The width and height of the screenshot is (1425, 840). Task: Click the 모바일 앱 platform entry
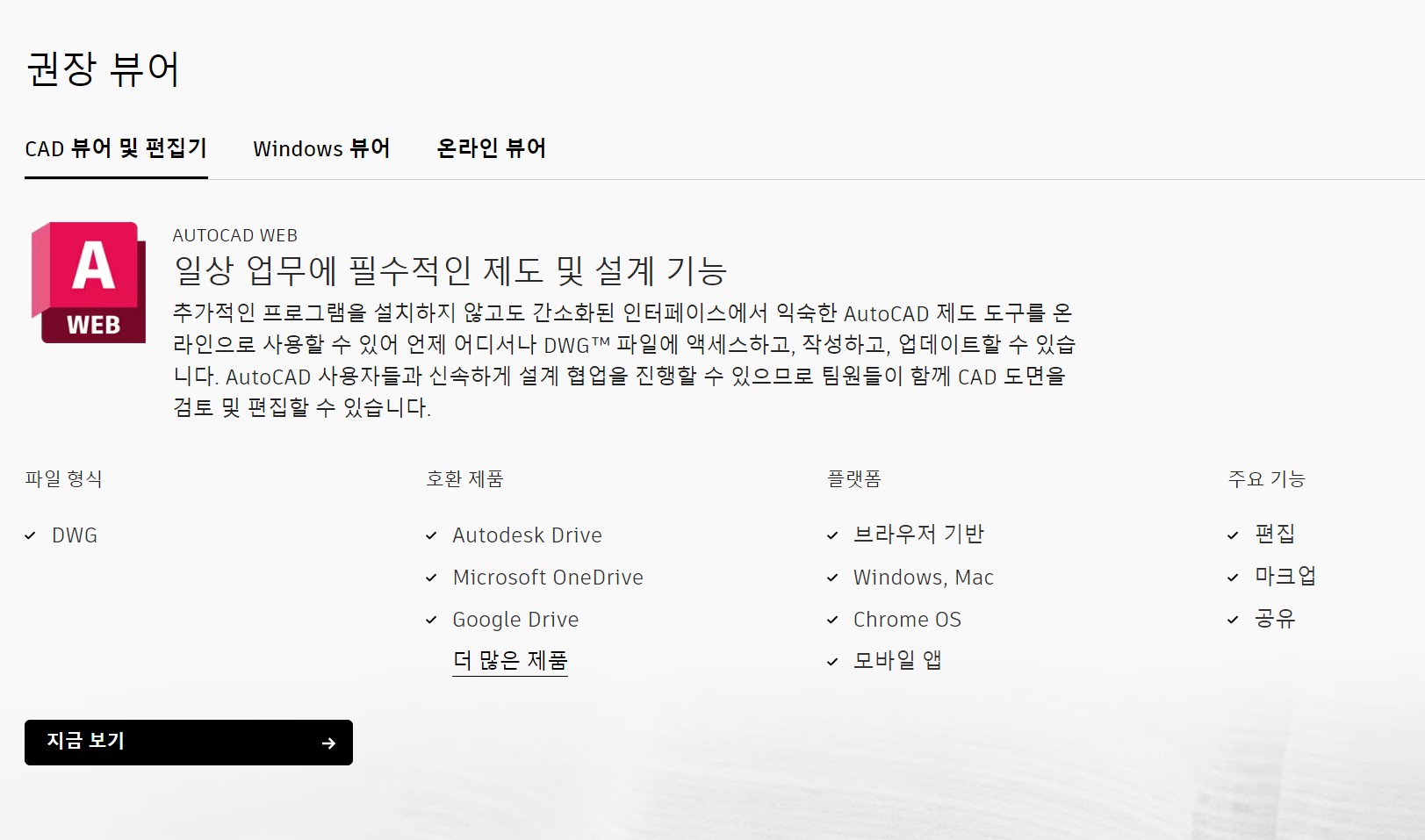tap(897, 661)
